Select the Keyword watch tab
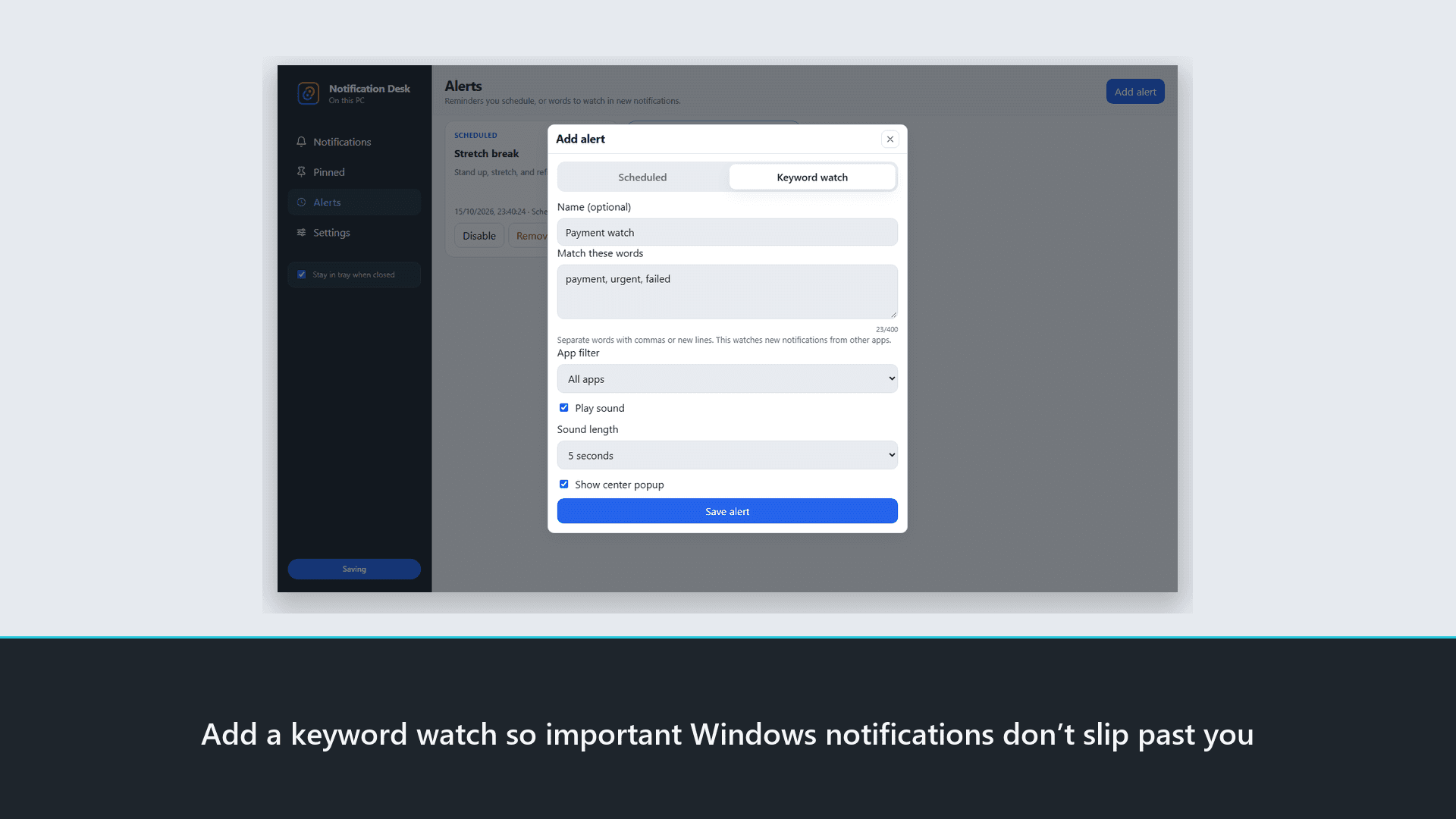 click(x=812, y=177)
